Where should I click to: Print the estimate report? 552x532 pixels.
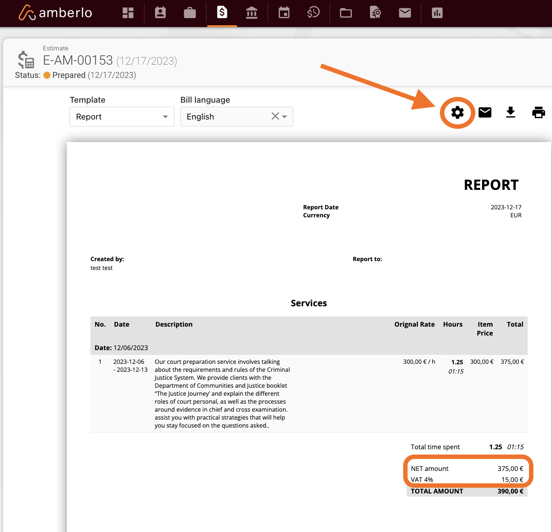pyautogui.click(x=538, y=113)
